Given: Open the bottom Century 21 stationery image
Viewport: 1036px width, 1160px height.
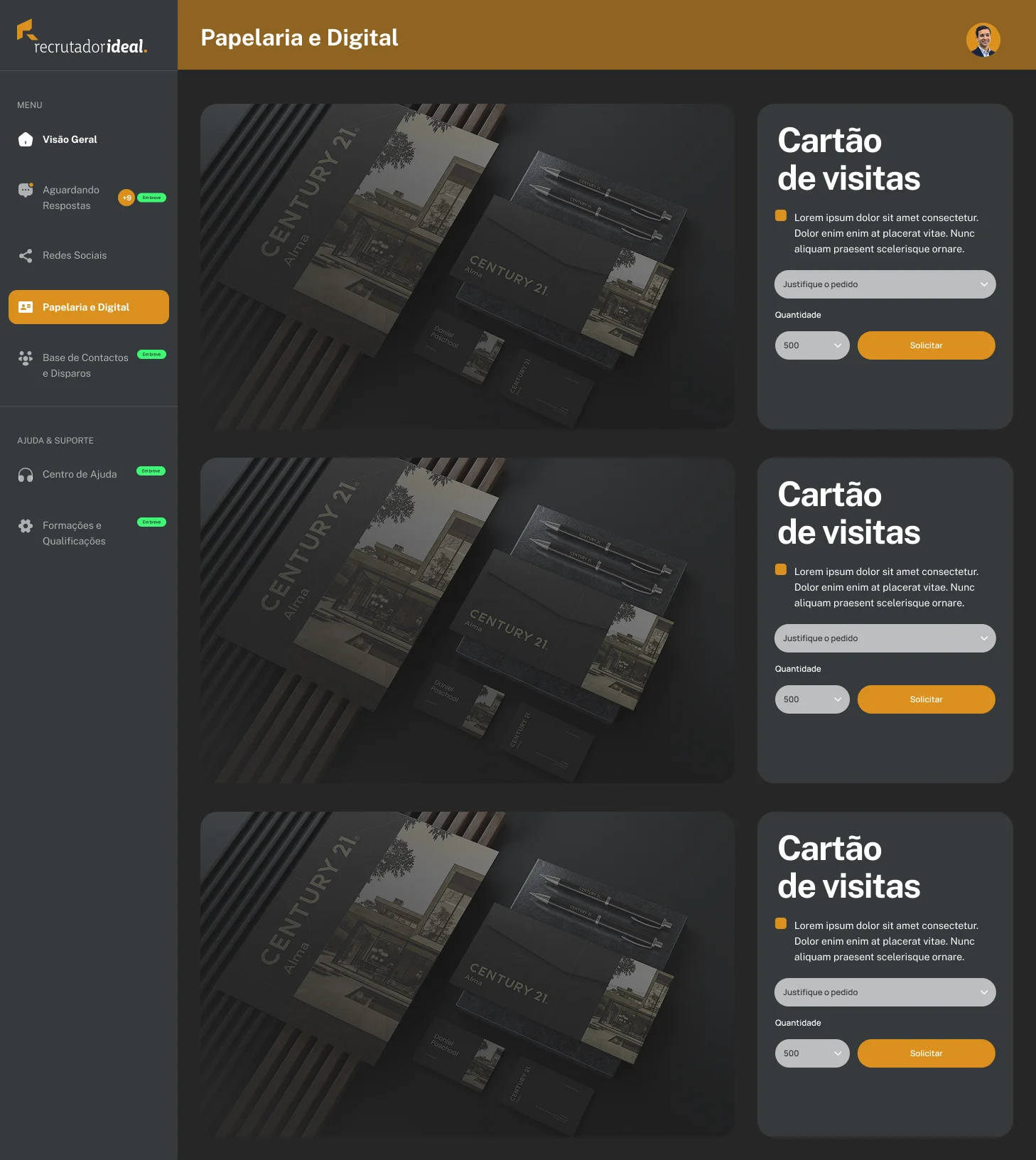Looking at the screenshot, I should (468, 974).
